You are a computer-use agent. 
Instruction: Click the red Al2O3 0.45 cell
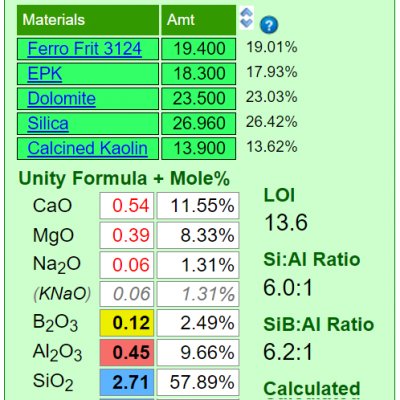point(127,353)
